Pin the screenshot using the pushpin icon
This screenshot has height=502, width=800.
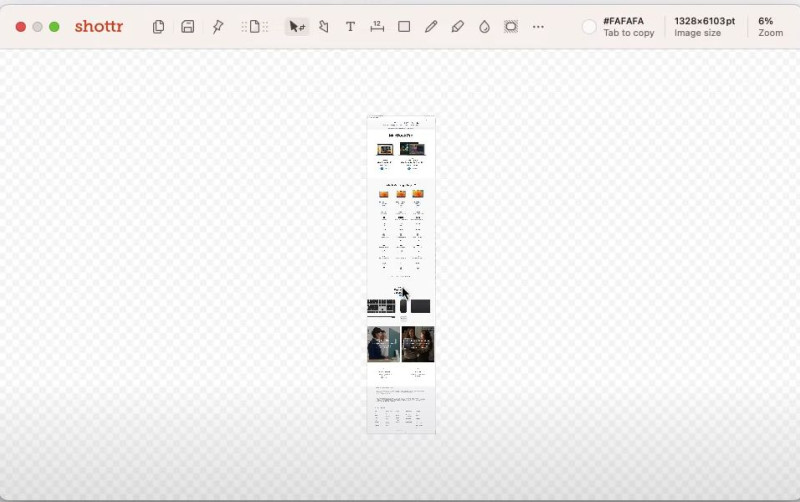point(218,27)
